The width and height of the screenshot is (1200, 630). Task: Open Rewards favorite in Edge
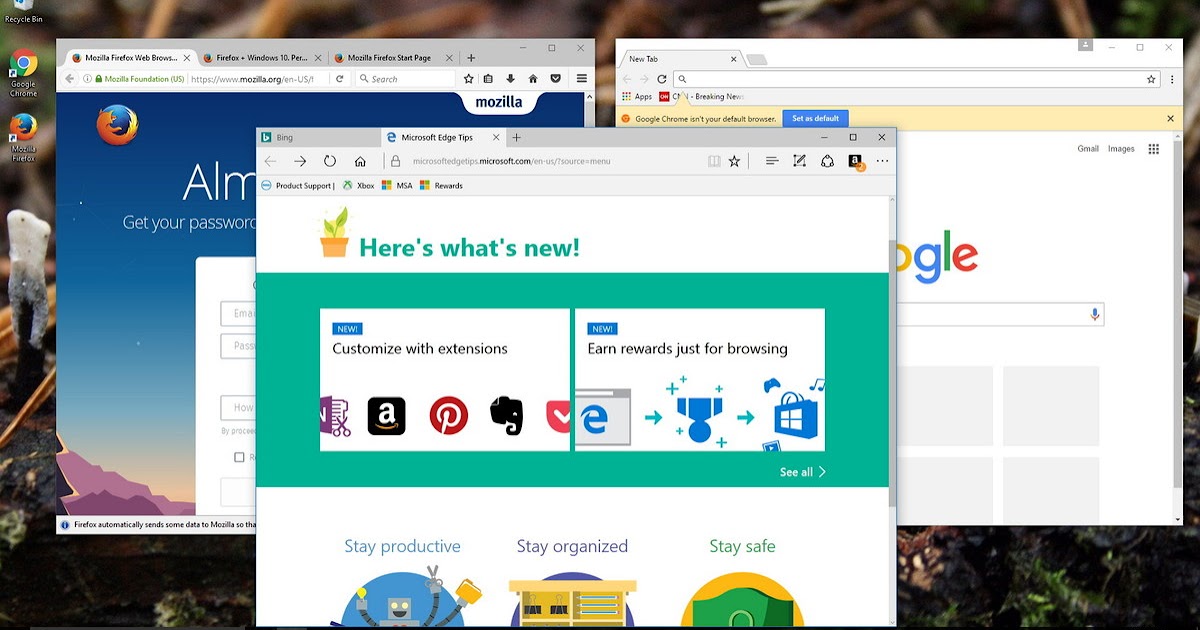point(441,185)
